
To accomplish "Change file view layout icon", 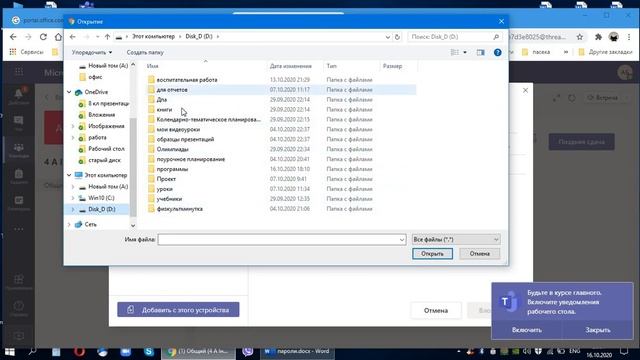I will tap(454, 52).
